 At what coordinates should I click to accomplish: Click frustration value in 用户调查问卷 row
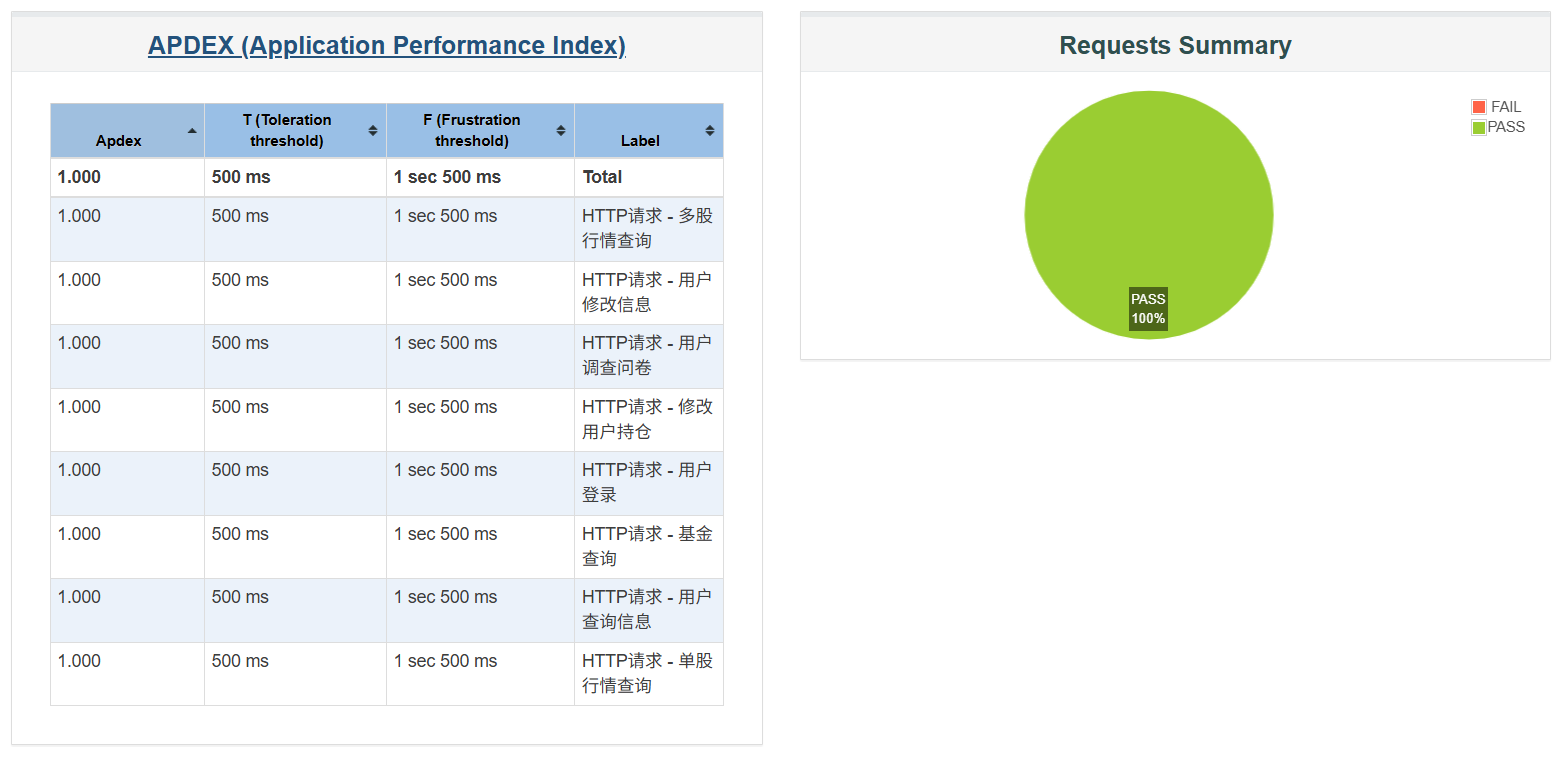[x=445, y=343]
